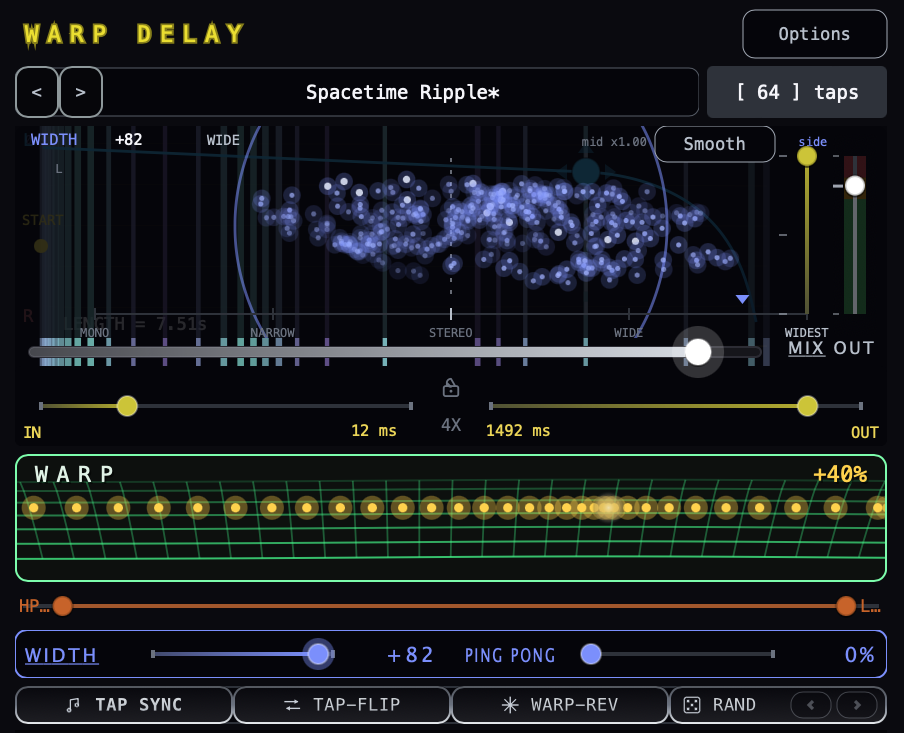Go to next preset with > button

pos(81,92)
